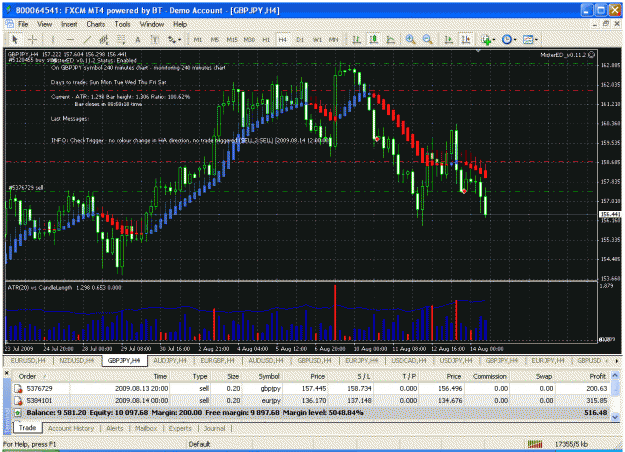Image resolution: width=625 pixels, height=452 pixels.
Task: Open the View menu
Action: (45, 24)
